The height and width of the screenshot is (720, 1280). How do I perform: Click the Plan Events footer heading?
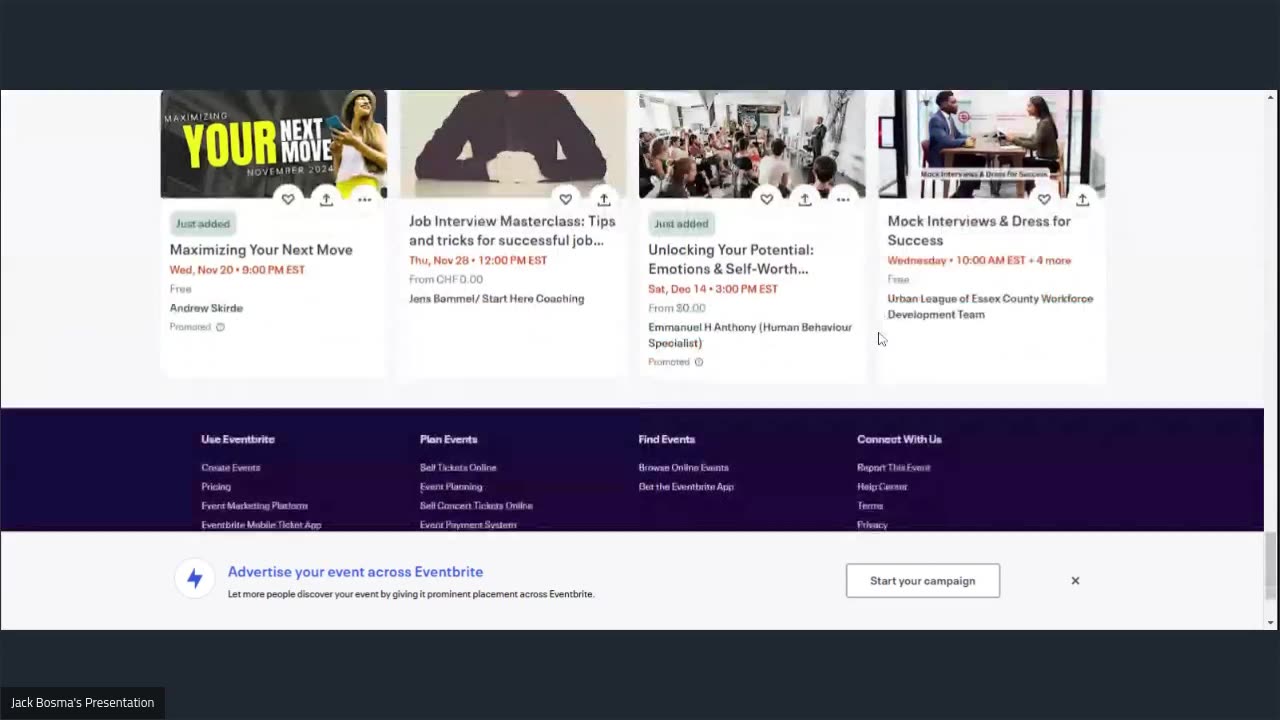pyautogui.click(x=449, y=439)
